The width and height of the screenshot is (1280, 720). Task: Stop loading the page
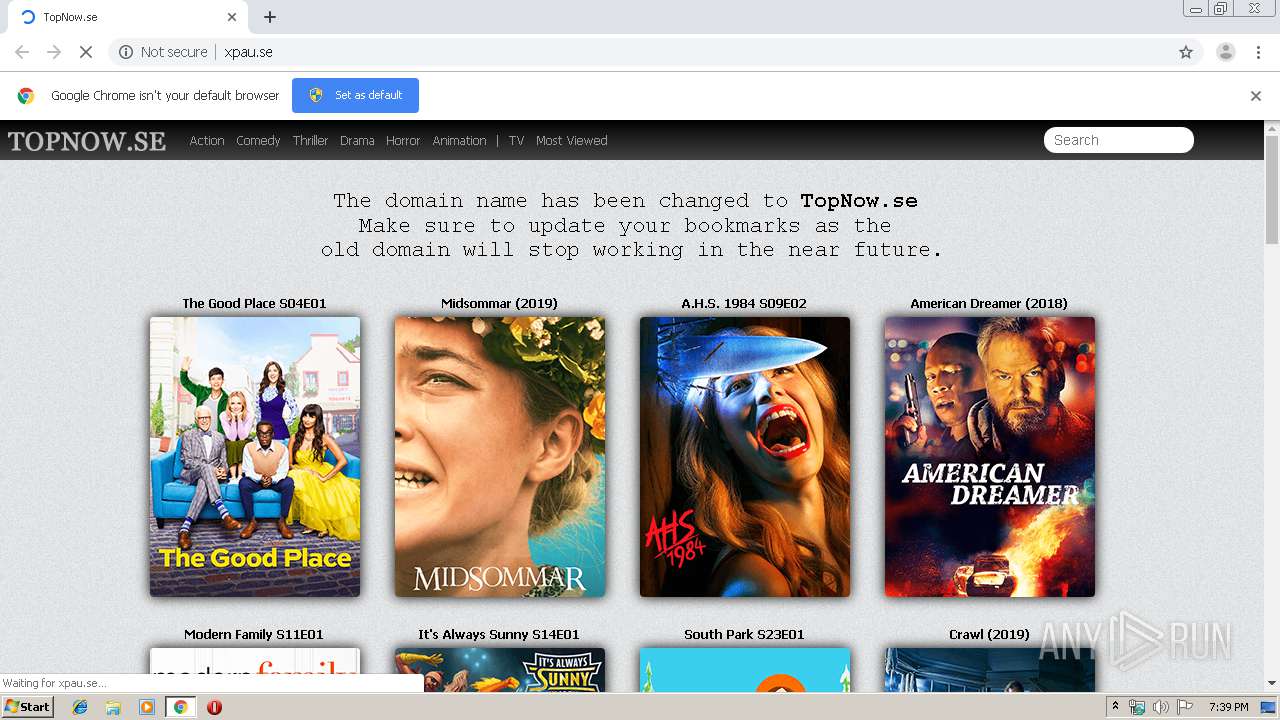[x=86, y=52]
